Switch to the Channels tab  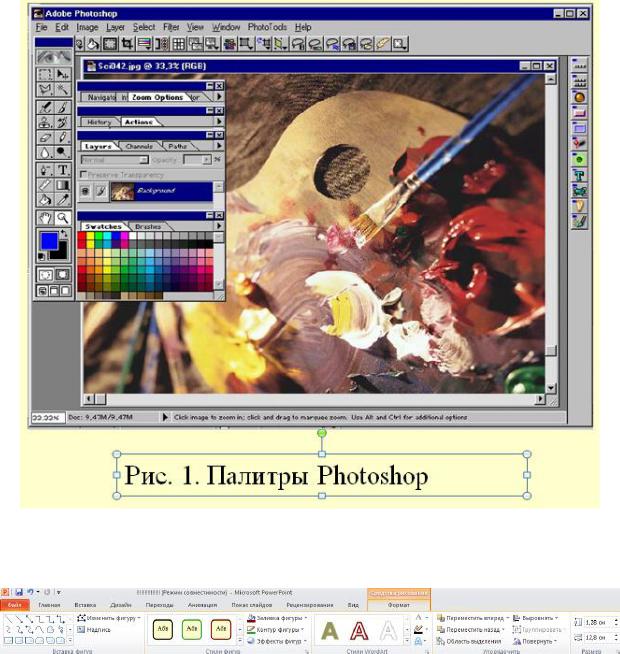[x=139, y=146]
